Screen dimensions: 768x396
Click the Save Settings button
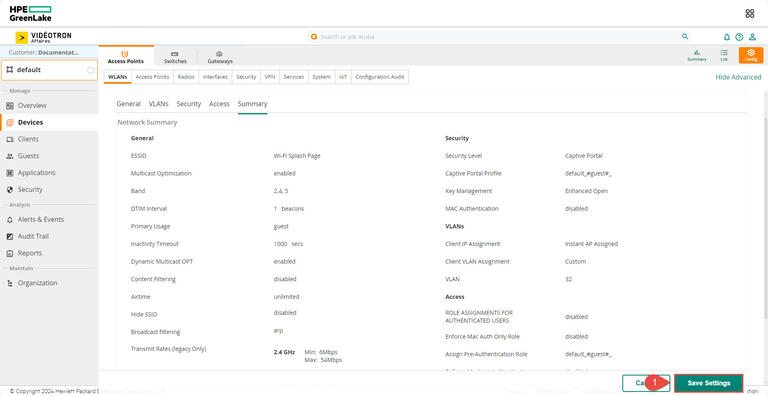709,383
